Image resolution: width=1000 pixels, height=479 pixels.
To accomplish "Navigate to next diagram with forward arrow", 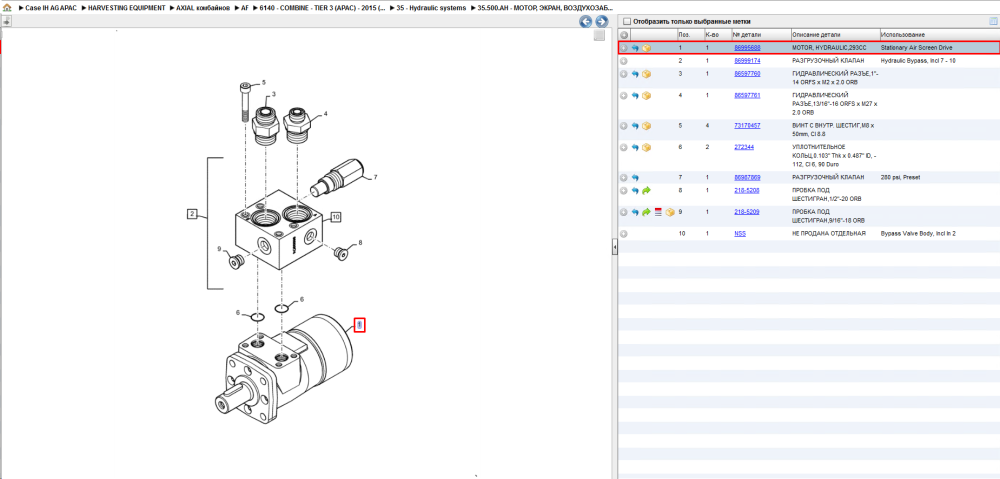I will (600, 22).
